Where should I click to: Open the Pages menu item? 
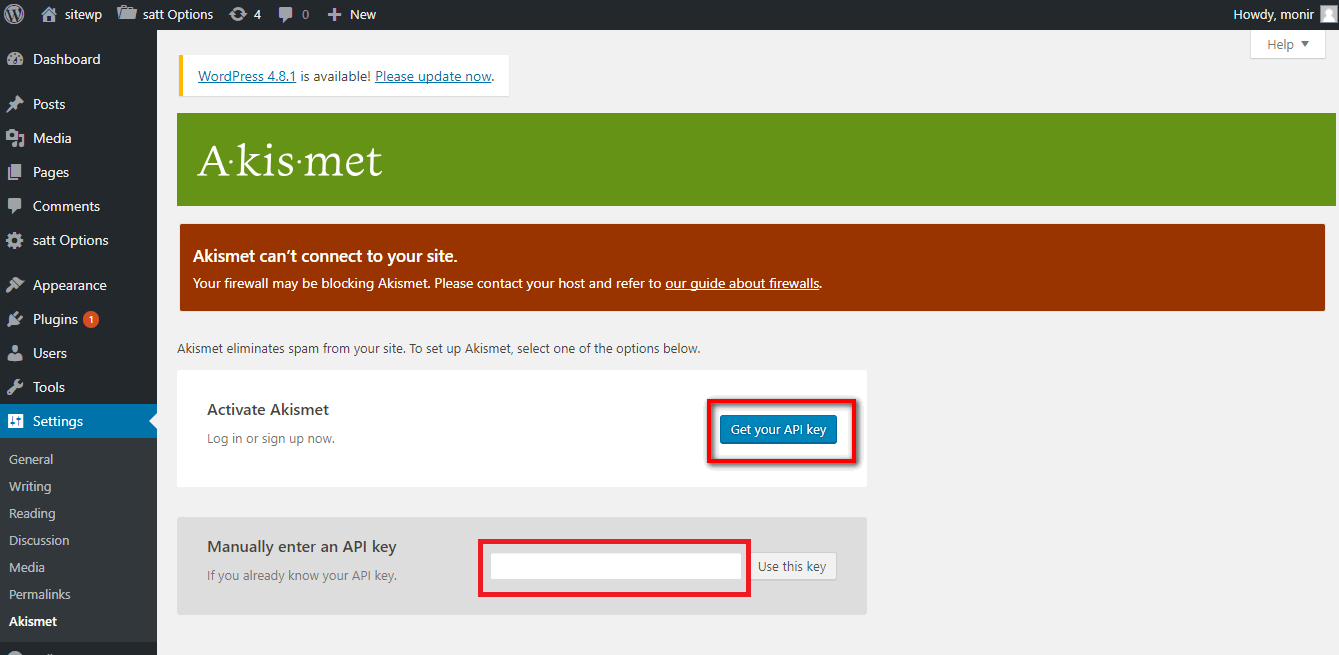coord(78,172)
